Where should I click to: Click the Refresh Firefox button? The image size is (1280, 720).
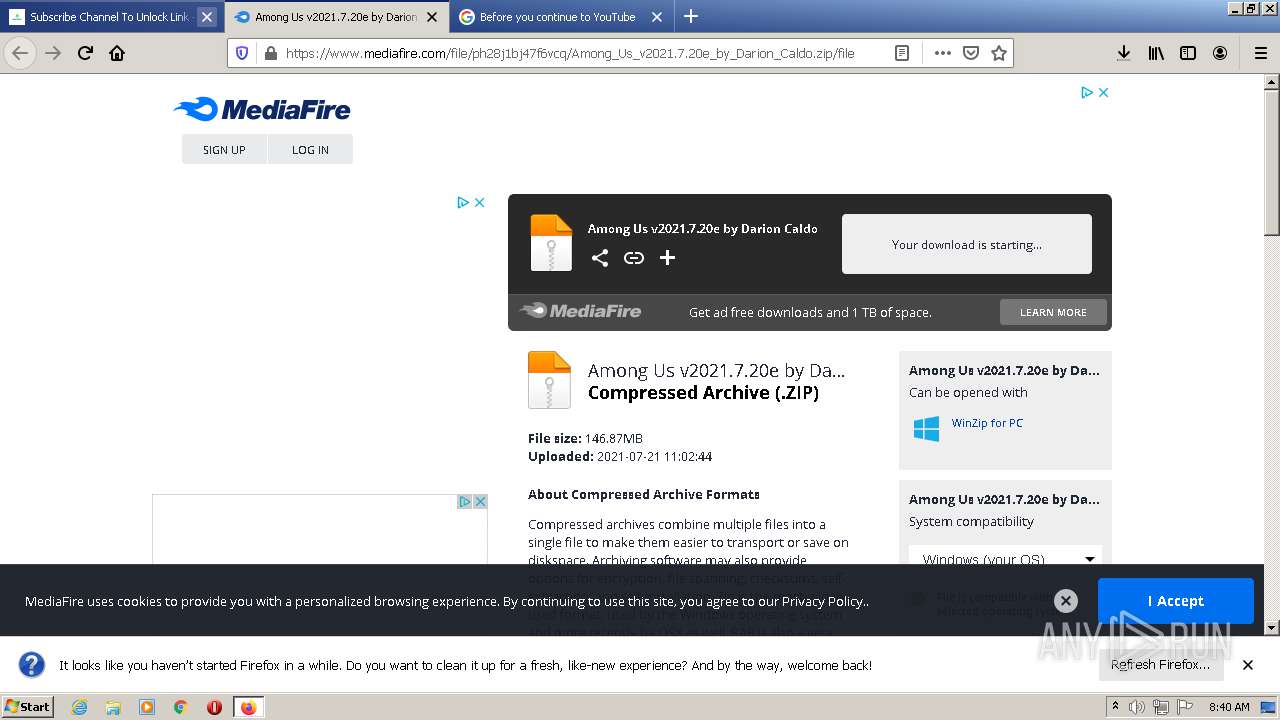click(x=1160, y=664)
